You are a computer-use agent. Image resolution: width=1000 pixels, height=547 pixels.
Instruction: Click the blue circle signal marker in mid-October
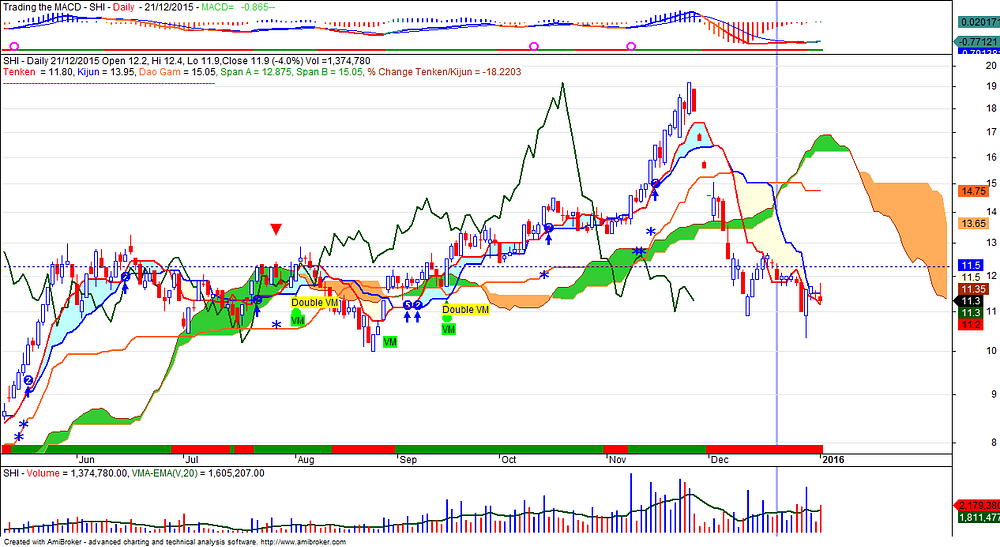(x=548, y=228)
